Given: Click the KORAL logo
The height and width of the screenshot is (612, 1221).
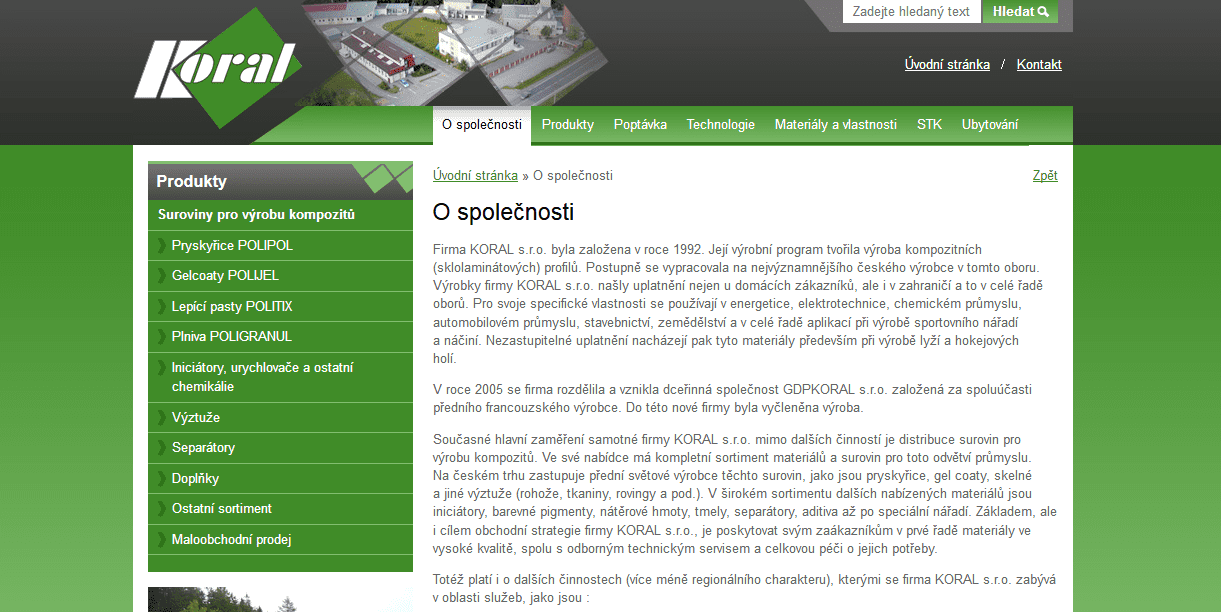Looking at the screenshot, I should point(218,69).
